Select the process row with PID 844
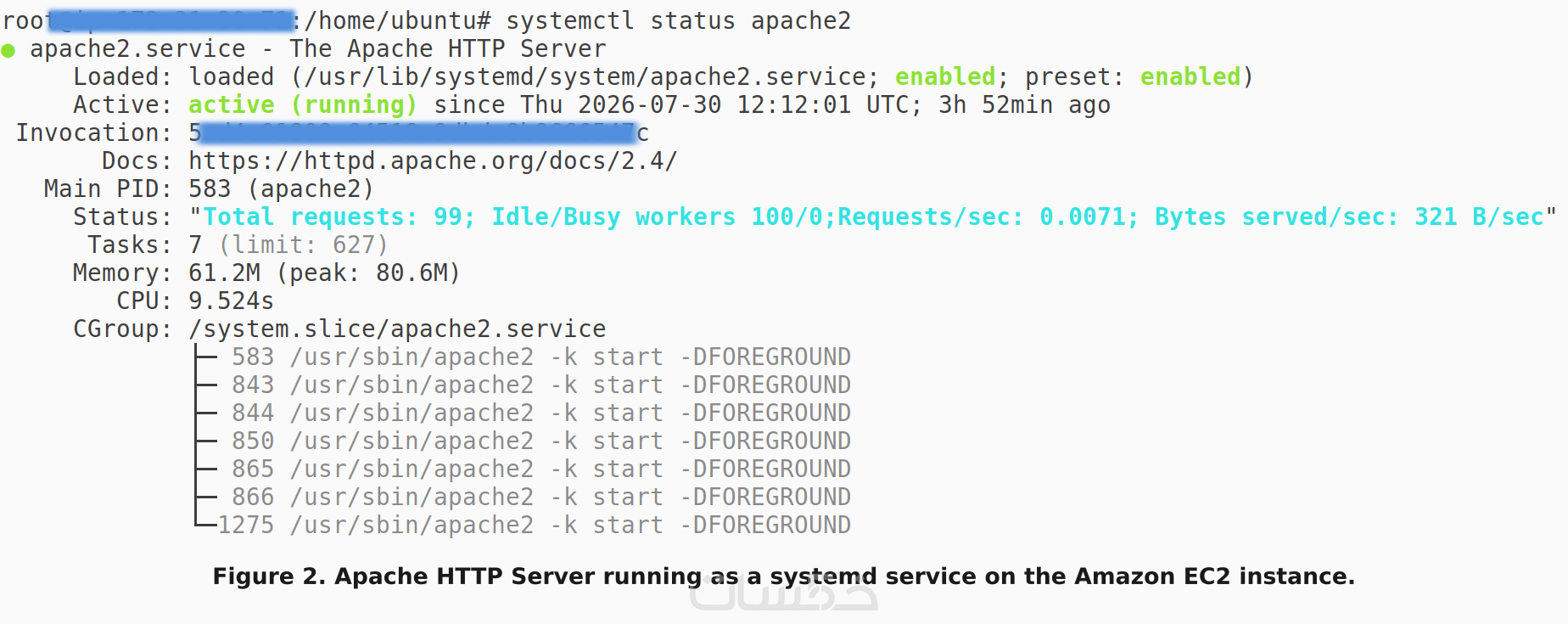Viewport: 1568px width, 624px height. tap(541, 413)
